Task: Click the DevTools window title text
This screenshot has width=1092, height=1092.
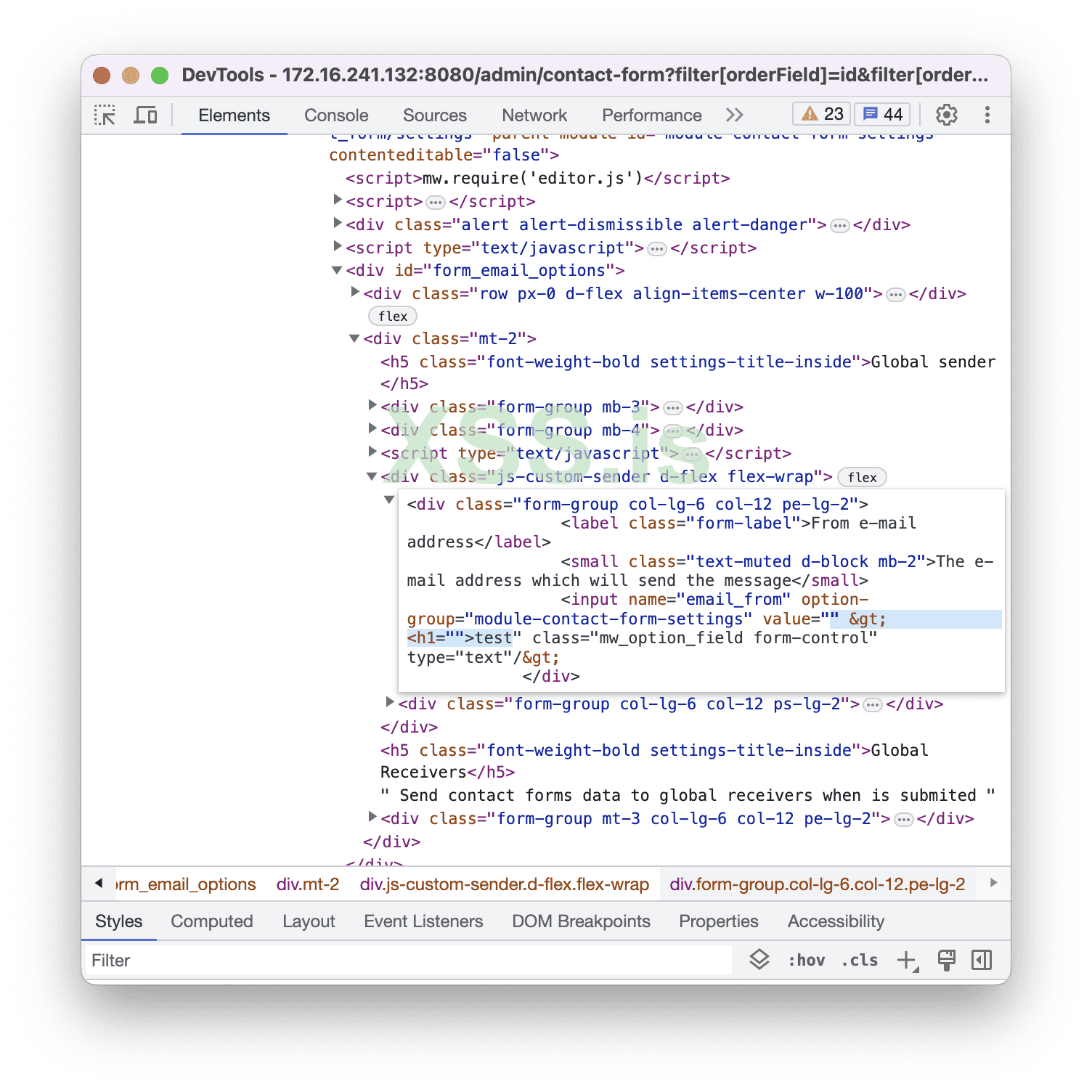Action: (x=585, y=75)
